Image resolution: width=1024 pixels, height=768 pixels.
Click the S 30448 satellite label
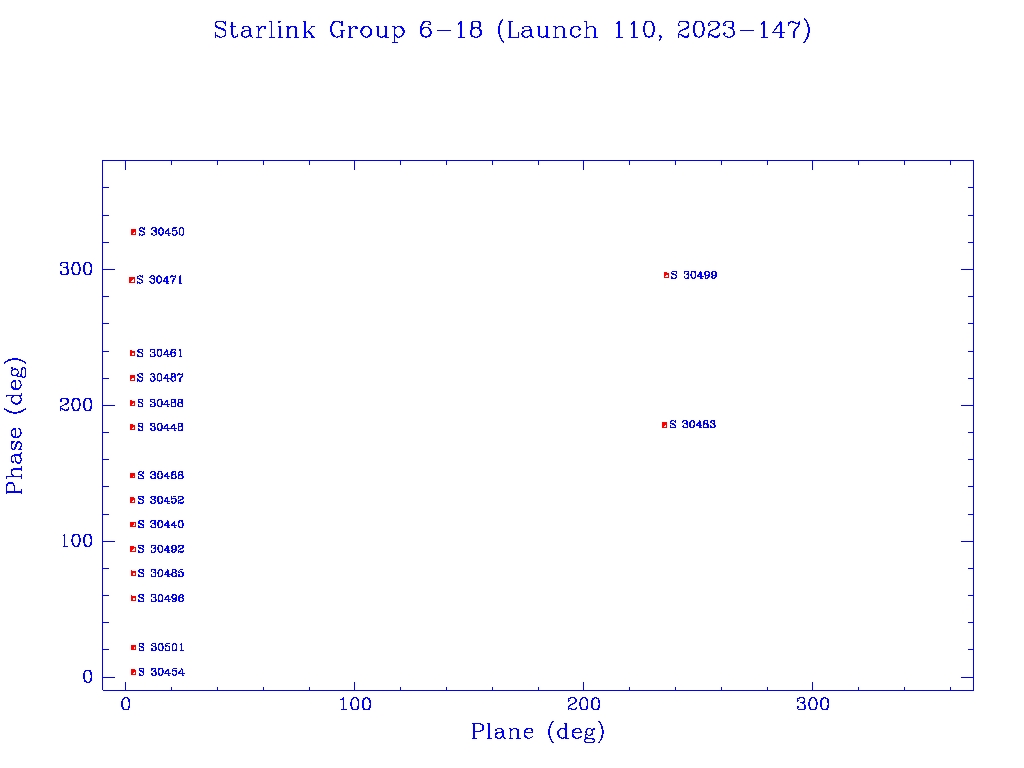click(160, 427)
